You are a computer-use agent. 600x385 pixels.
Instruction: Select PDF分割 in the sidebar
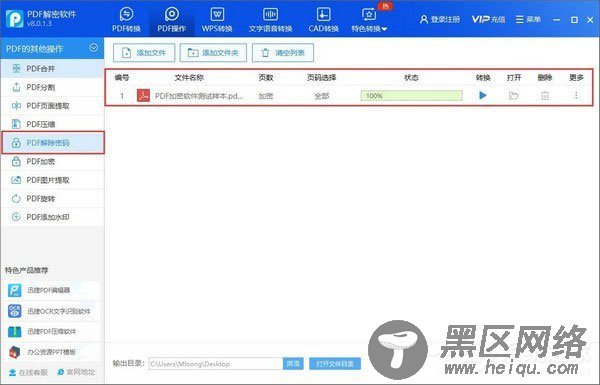(52, 87)
